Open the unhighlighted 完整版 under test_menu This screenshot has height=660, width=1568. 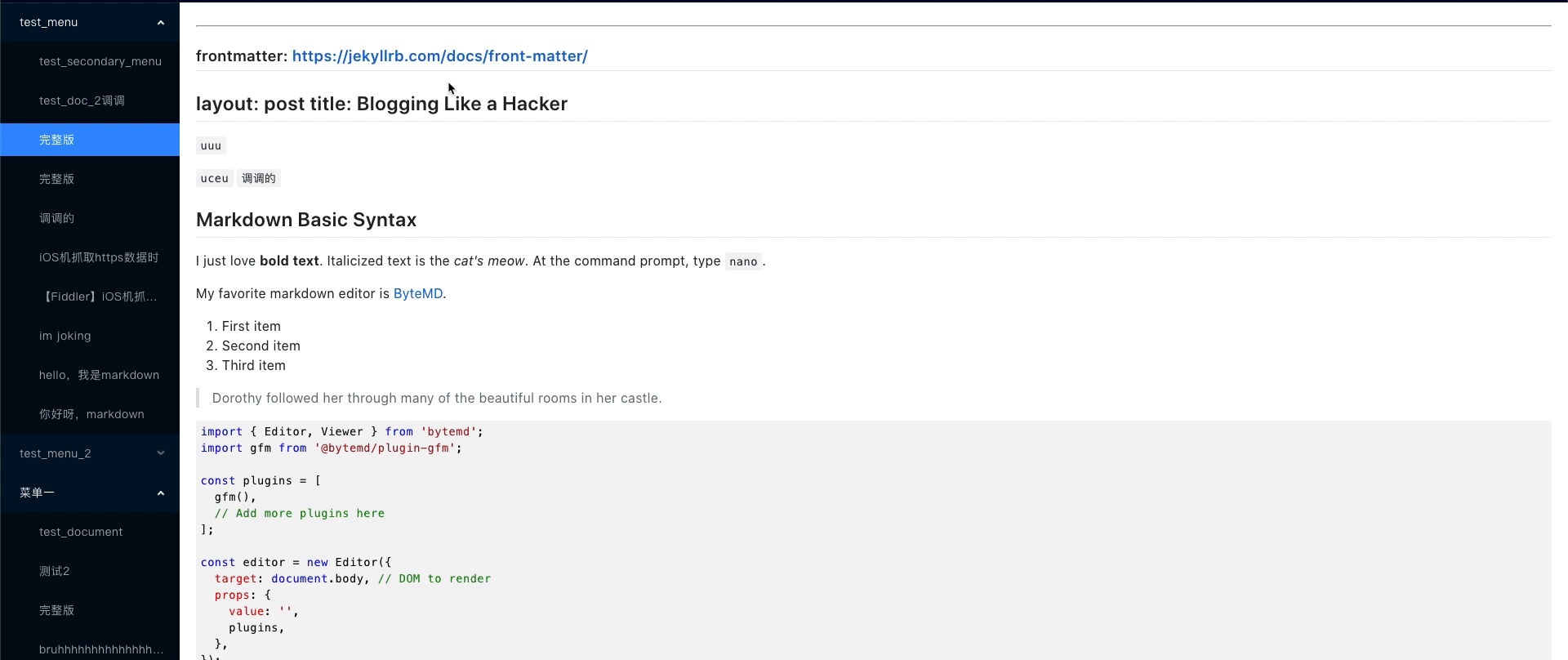90,179
